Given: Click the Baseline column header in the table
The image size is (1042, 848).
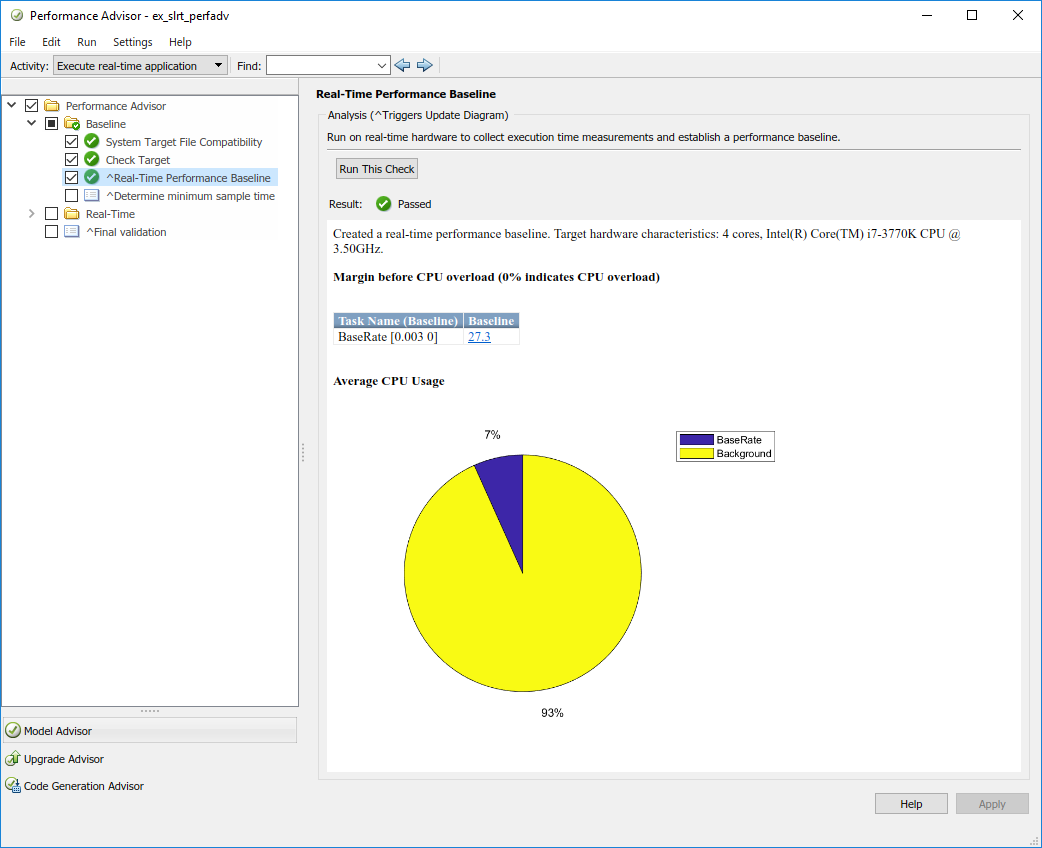Looking at the screenshot, I should tap(491, 320).
